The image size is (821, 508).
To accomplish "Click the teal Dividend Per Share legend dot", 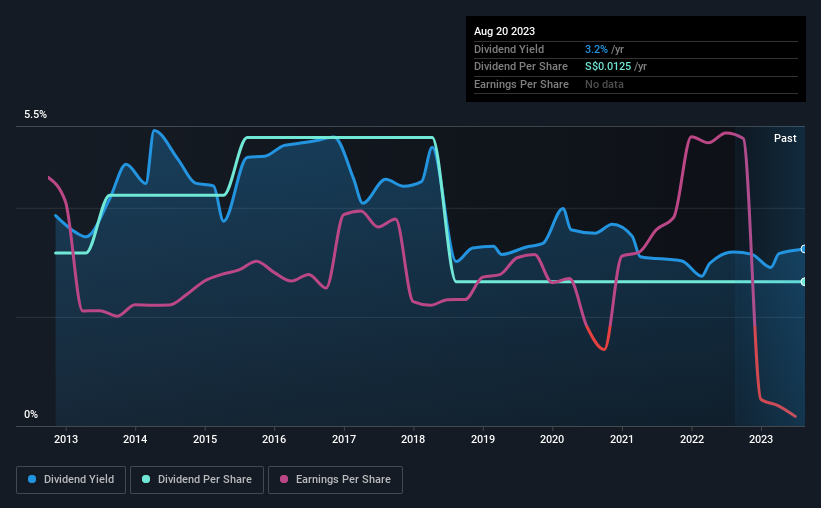I will click(x=146, y=479).
